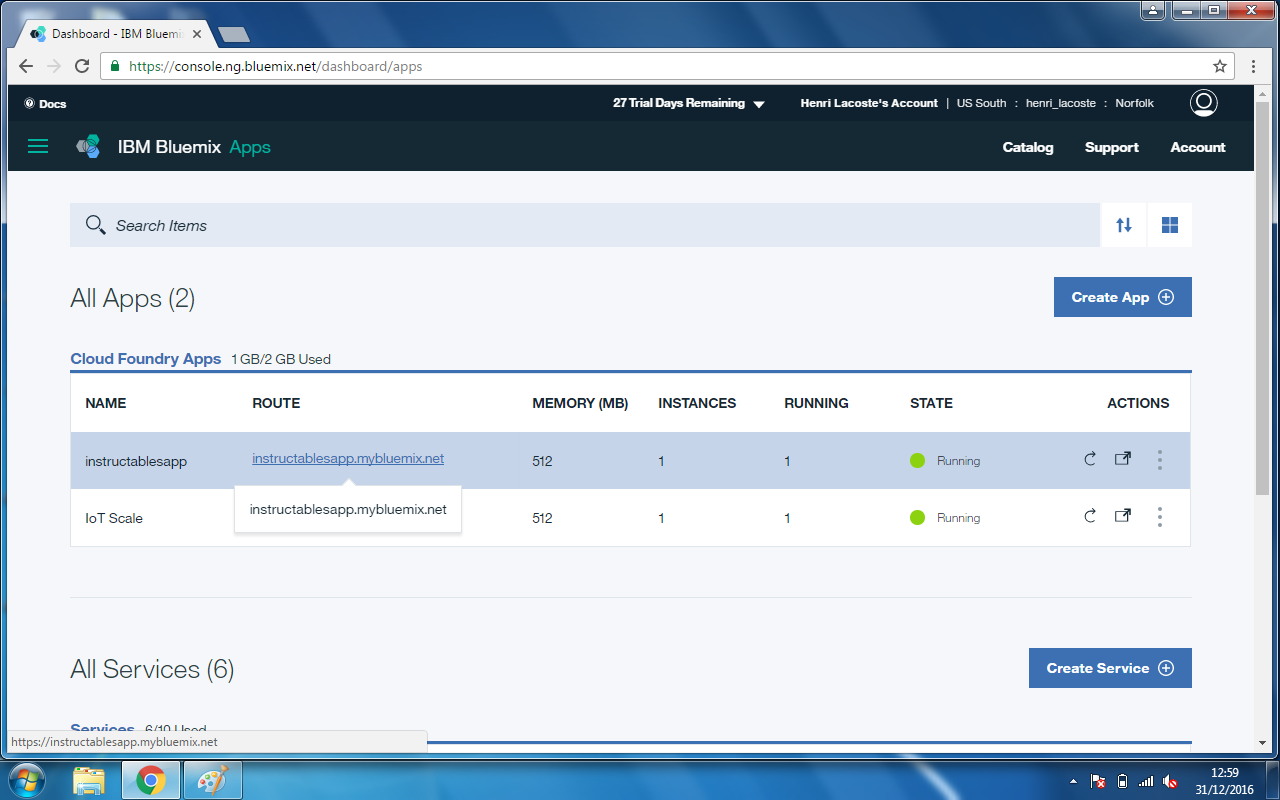Open the instructablesapp.mybluemix.net route link

click(x=348, y=459)
